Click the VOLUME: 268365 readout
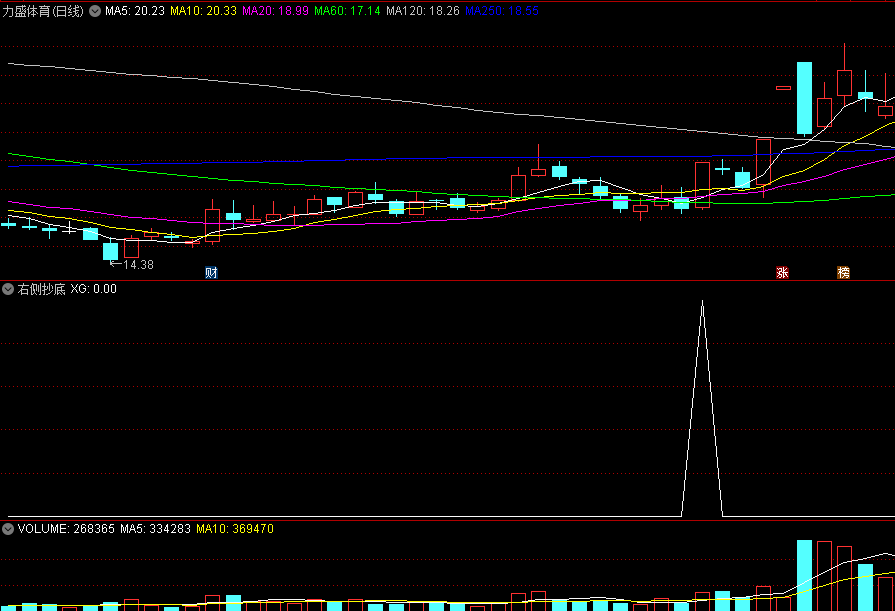The width and height of the screenshot is (895, 611). point(66,529)
